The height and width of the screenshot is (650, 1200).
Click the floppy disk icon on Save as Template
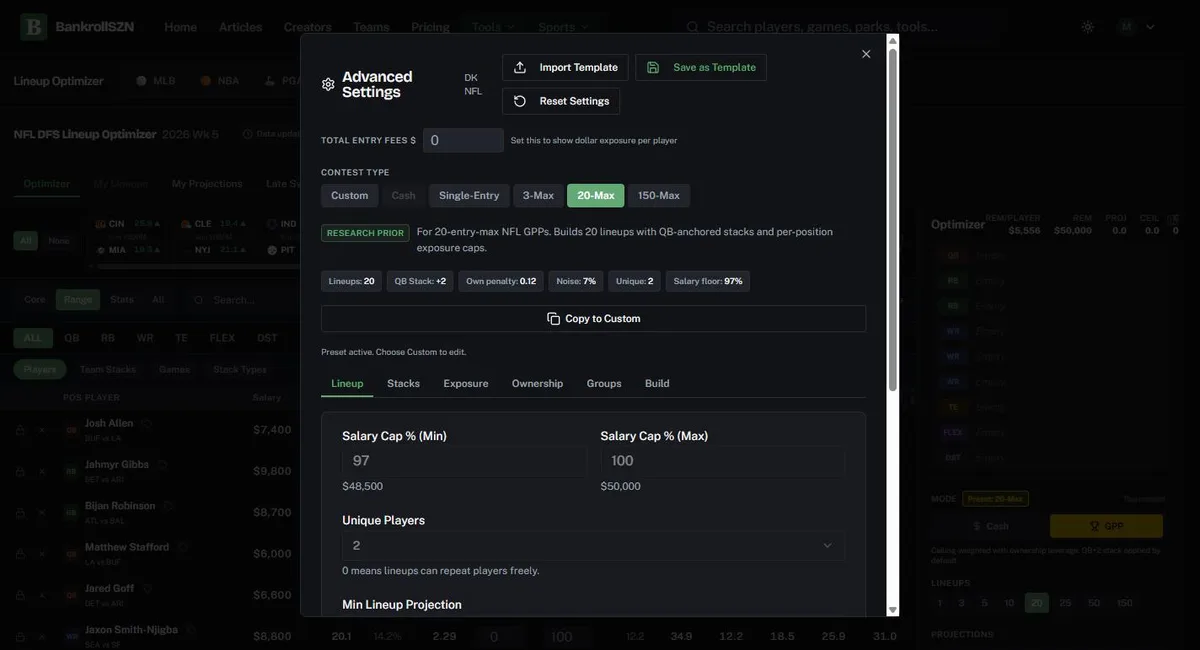653,68
